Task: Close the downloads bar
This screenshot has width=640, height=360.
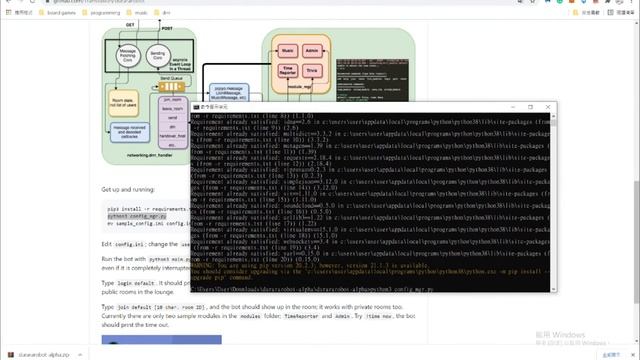Action: [x=633, y=355]
